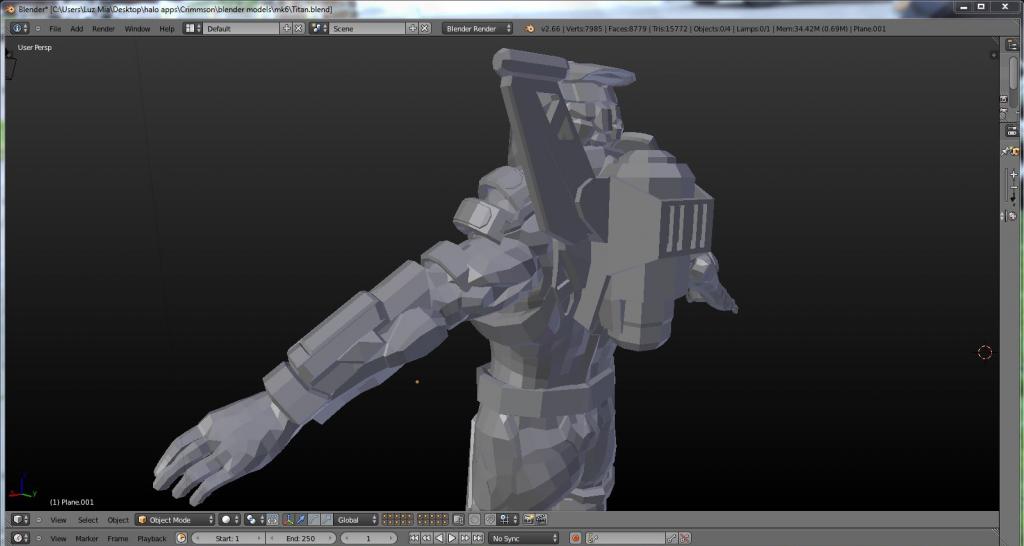Screen dimensions: 1024x546
Task: Play the animation in reverse
Action: [439, 538]
